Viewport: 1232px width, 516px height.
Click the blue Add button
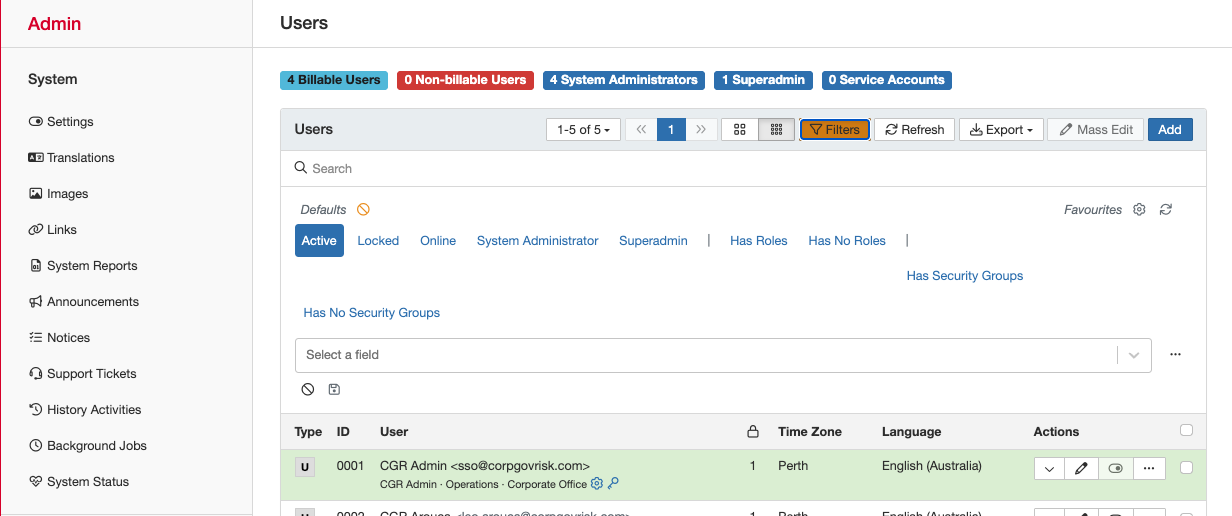point(1170,130)
